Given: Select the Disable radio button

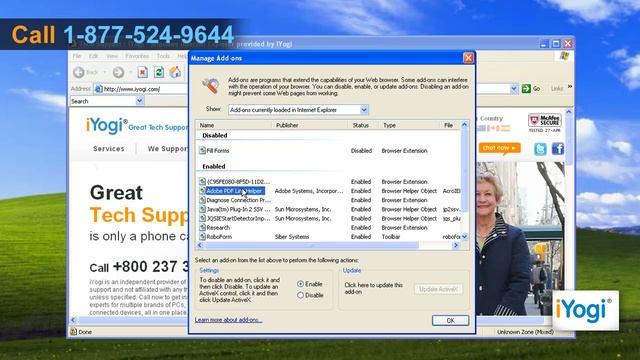Looking at the screenshot, I should click(300, 295).
